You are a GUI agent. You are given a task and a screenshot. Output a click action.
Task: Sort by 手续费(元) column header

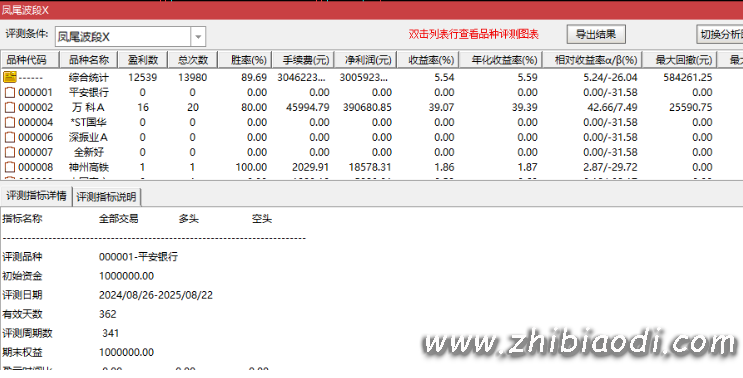(303, 60)
